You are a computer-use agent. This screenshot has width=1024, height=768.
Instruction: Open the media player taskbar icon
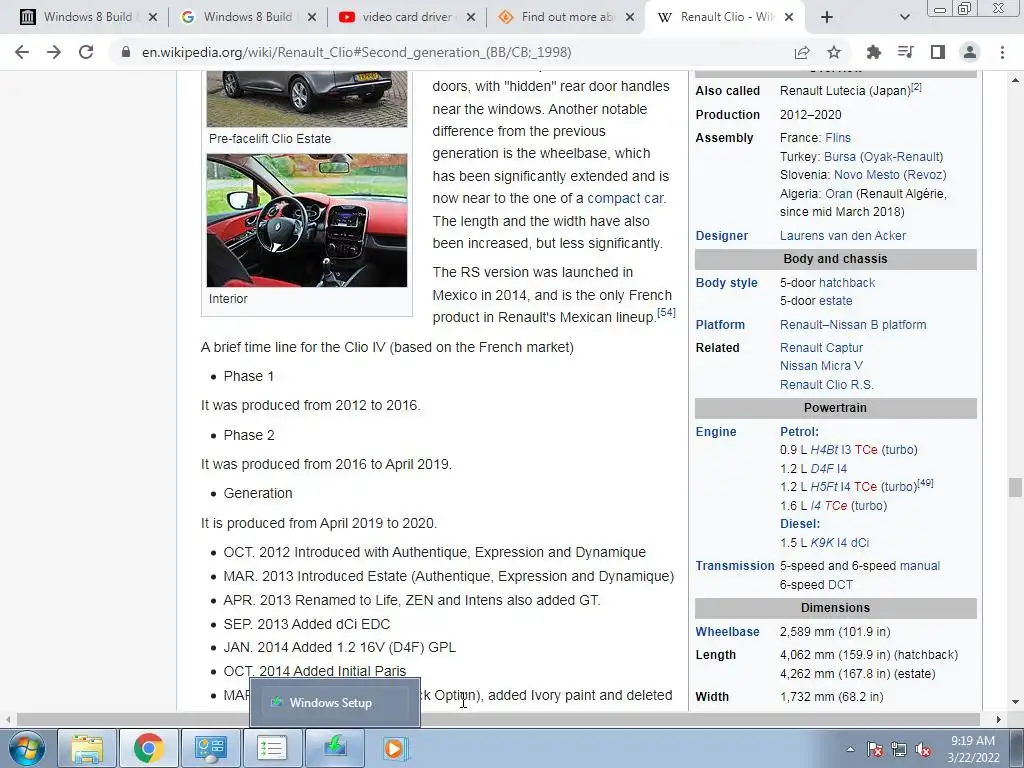tap(394, 748)
